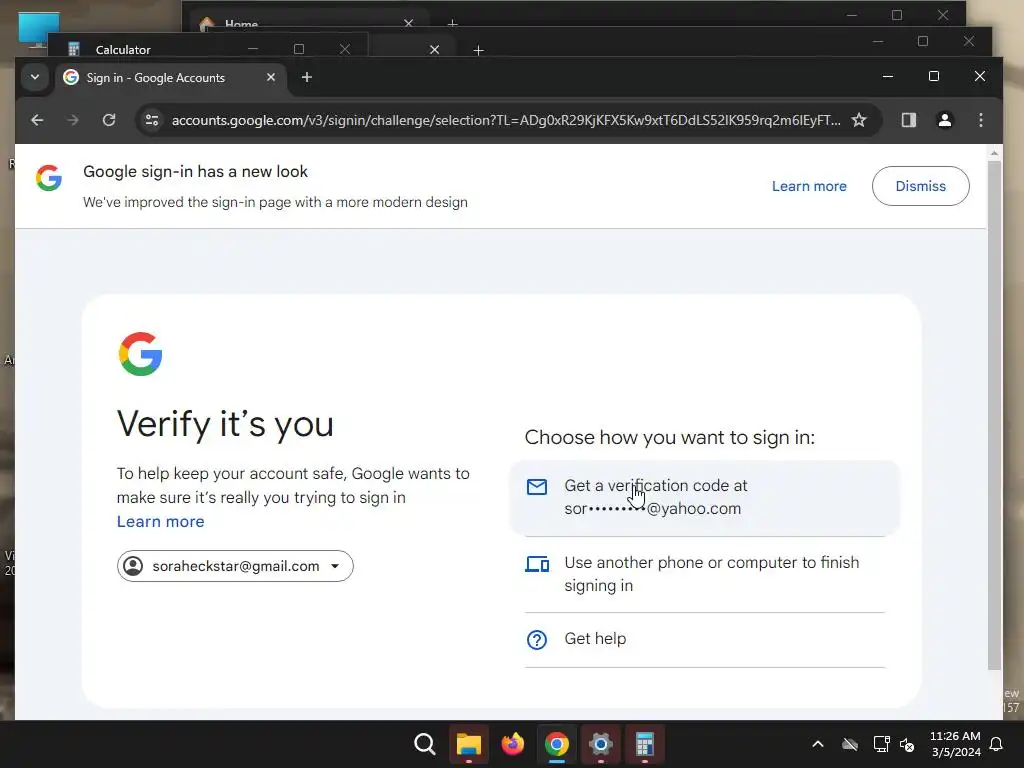
Task: Dismiss the new look banner
Action: point(920,186)
